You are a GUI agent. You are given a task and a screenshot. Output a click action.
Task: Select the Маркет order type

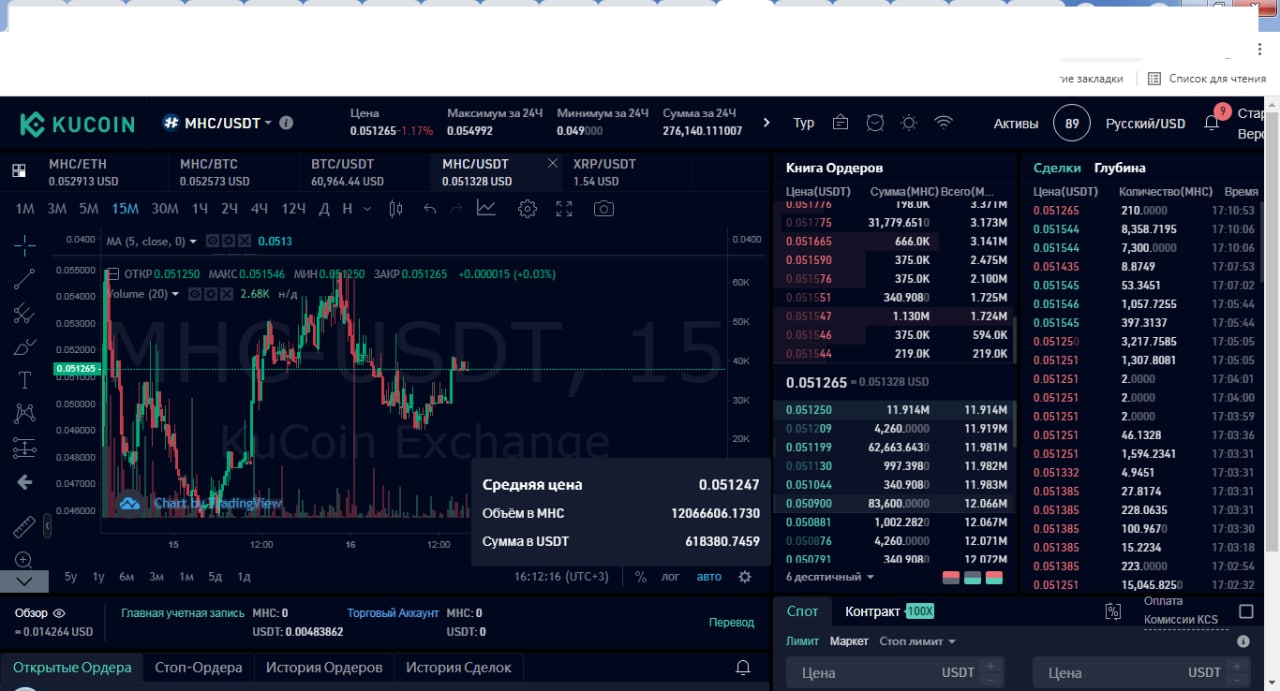849,641
